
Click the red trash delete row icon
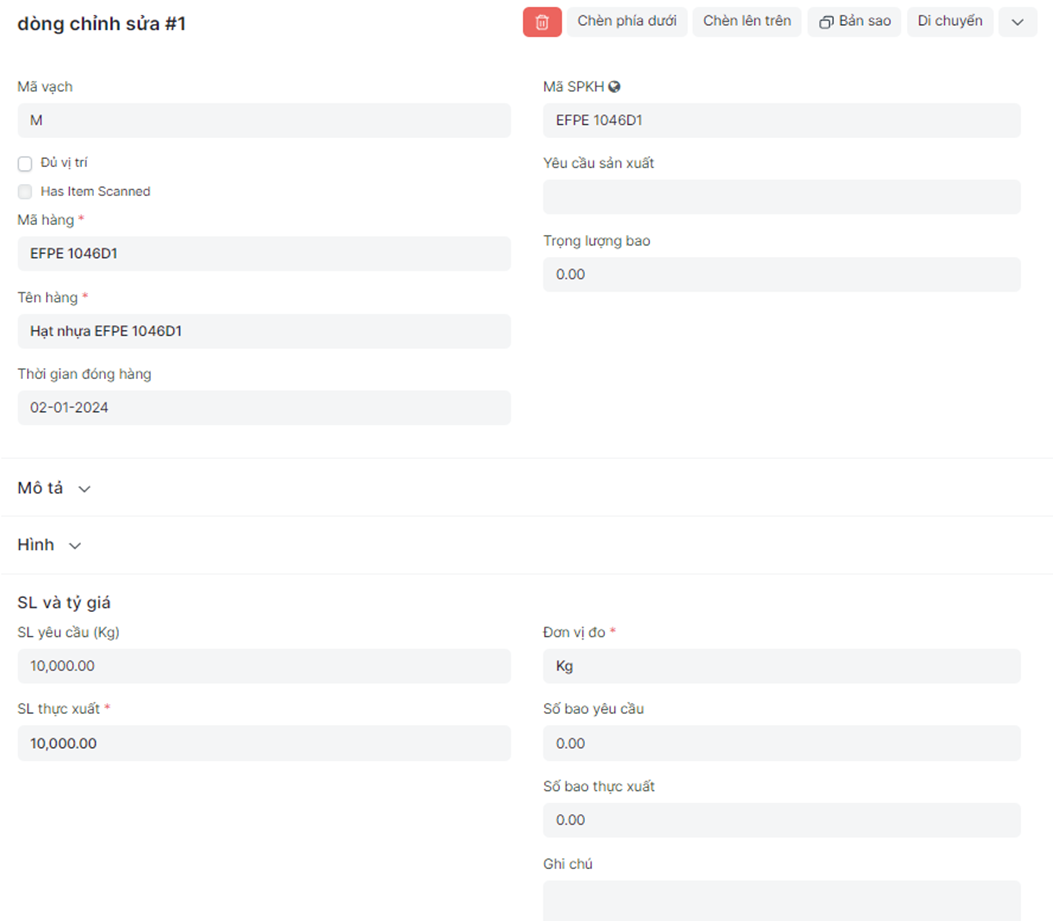pyautogui.click(x=542, y=22)
